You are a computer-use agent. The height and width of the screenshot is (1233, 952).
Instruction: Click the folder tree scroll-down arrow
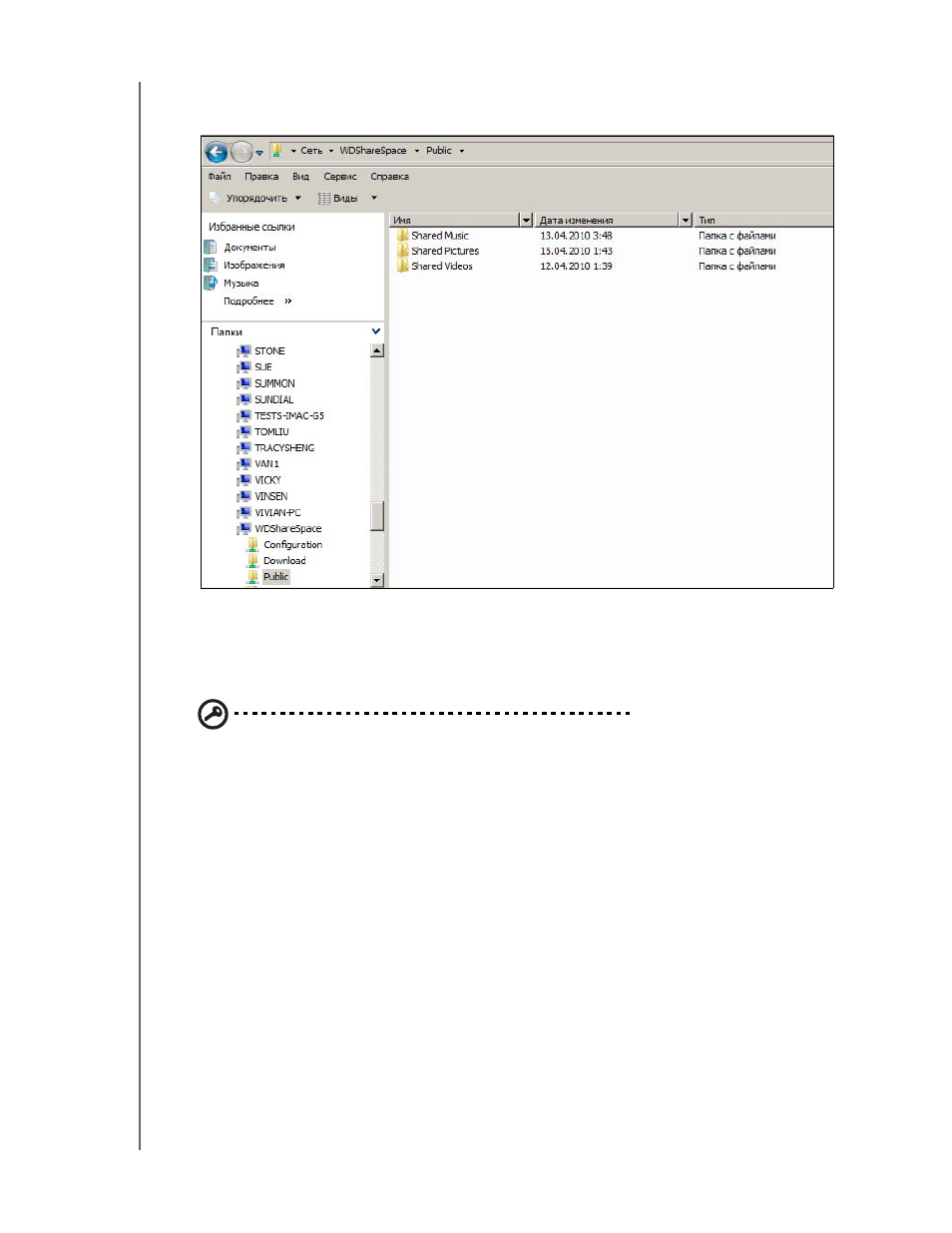pyautogui.click(x=377, y=580)
